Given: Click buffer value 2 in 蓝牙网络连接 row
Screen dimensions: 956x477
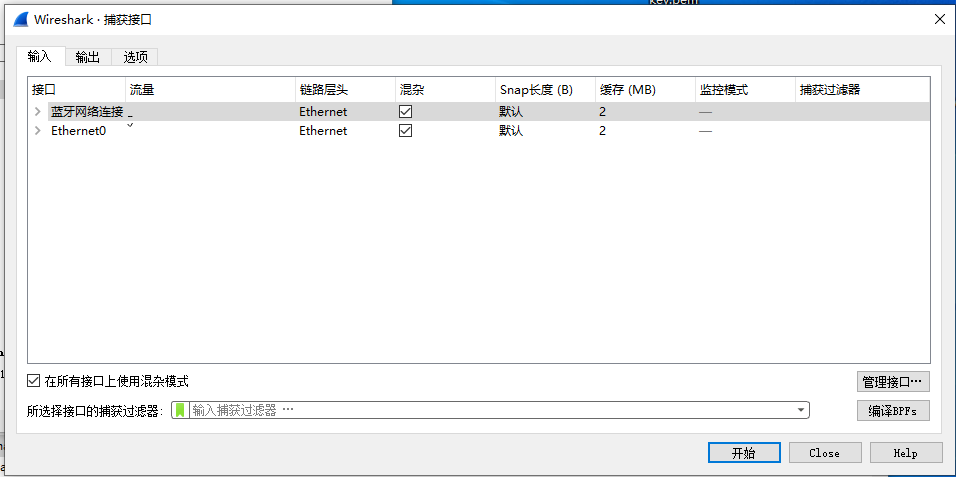Looking at the screenshot, I should point(602,112).
